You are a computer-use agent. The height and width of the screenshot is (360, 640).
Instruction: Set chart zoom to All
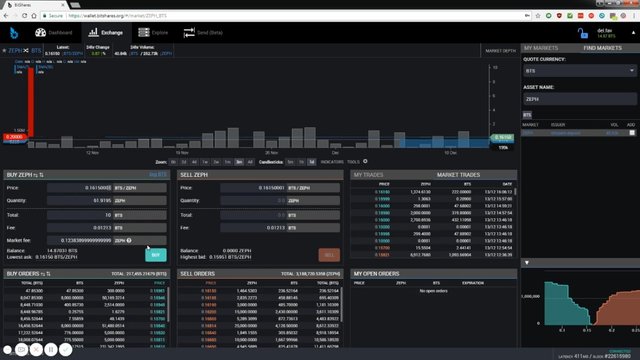click(250, 162)
